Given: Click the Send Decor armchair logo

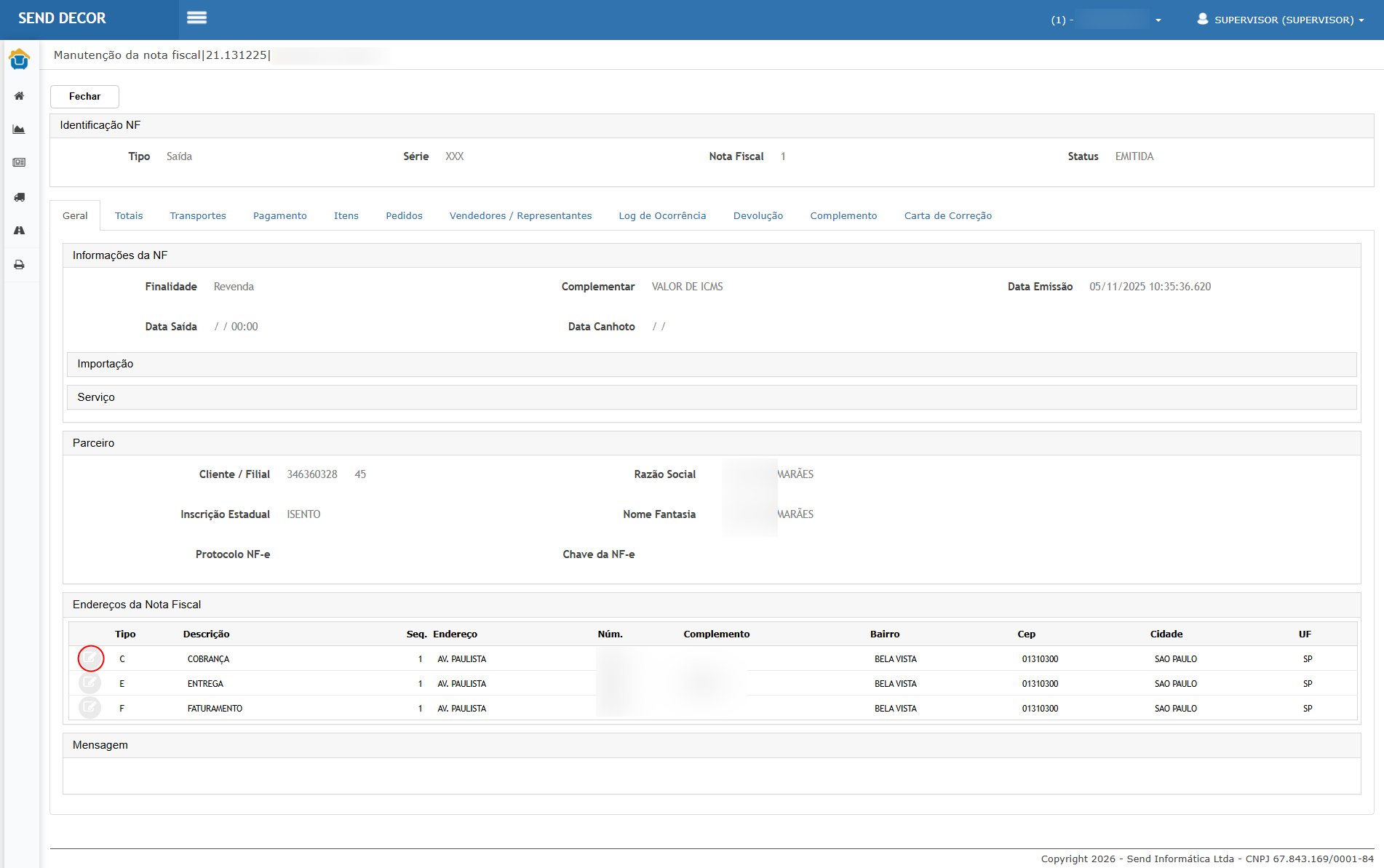Looking at the screenshot, I should coord(20,59).
